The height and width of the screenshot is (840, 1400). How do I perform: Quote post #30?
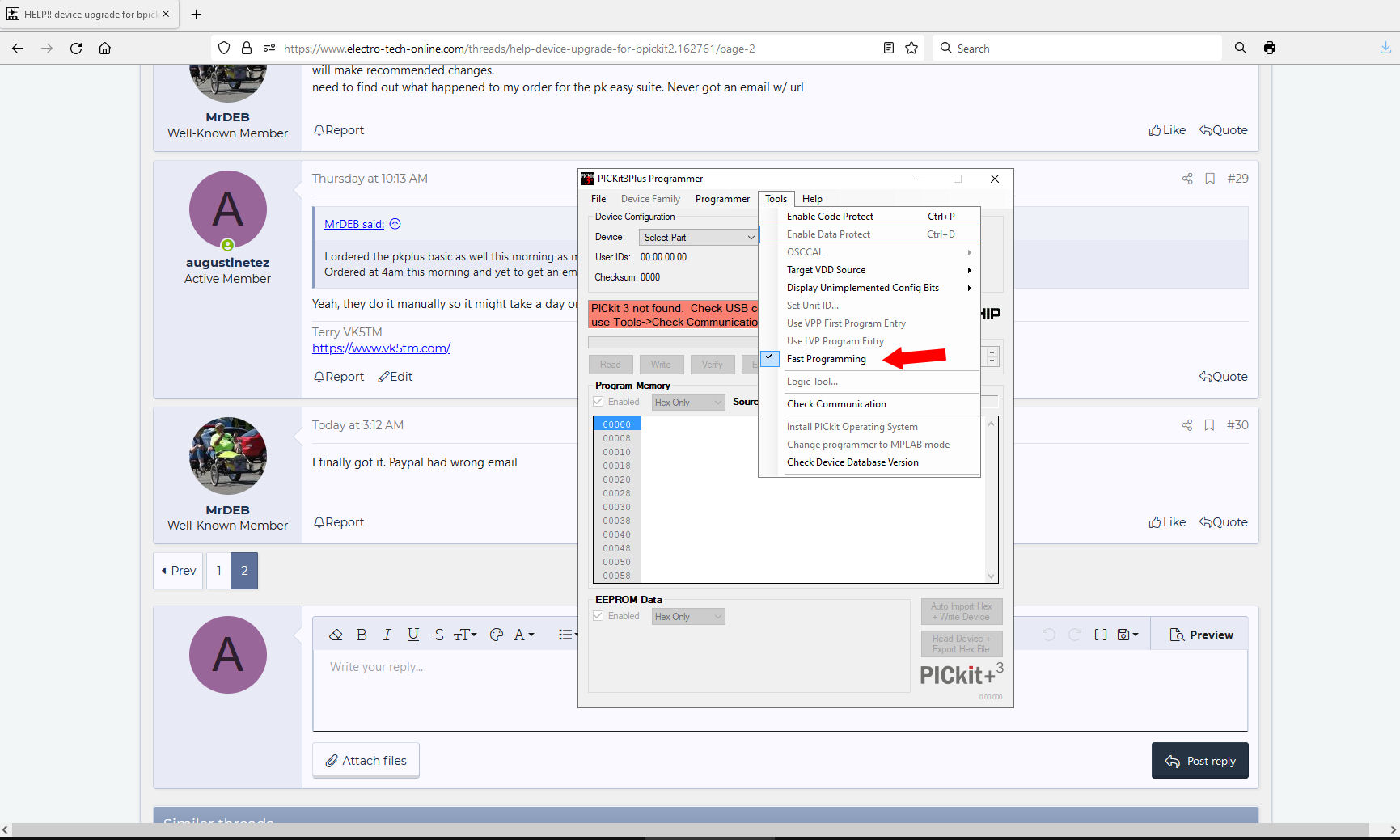click(1223, 522)
